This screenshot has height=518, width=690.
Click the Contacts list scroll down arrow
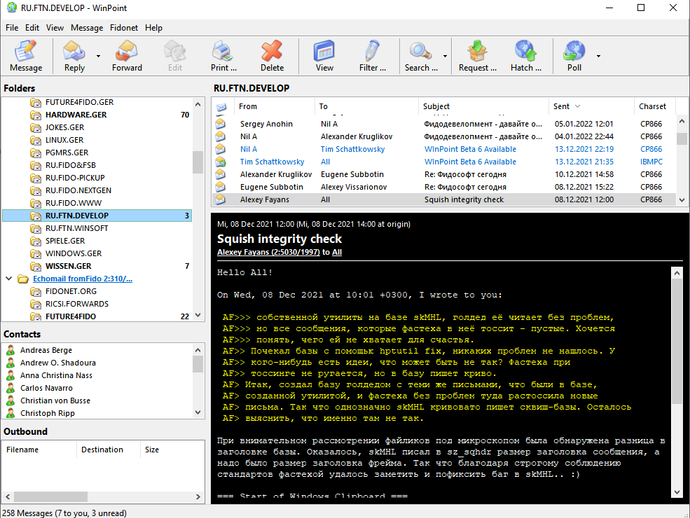click(x=198, y=412)
